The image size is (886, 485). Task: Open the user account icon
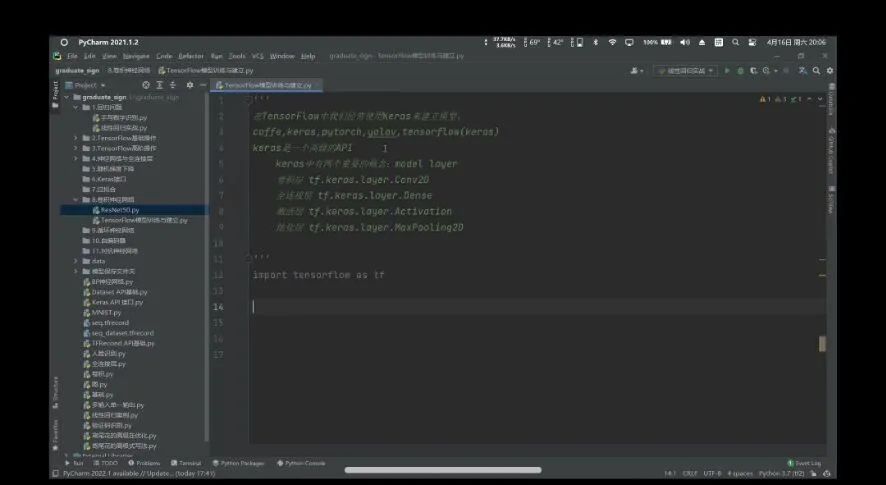pyautogui.click(x=637, y=71)
